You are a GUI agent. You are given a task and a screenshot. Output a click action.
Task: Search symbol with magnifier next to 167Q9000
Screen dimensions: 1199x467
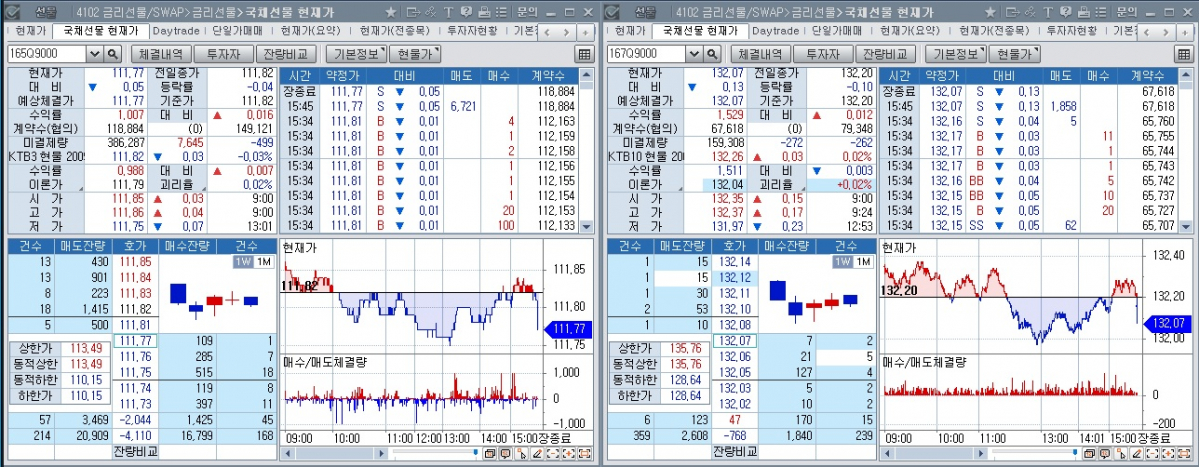tap(712, 54)
